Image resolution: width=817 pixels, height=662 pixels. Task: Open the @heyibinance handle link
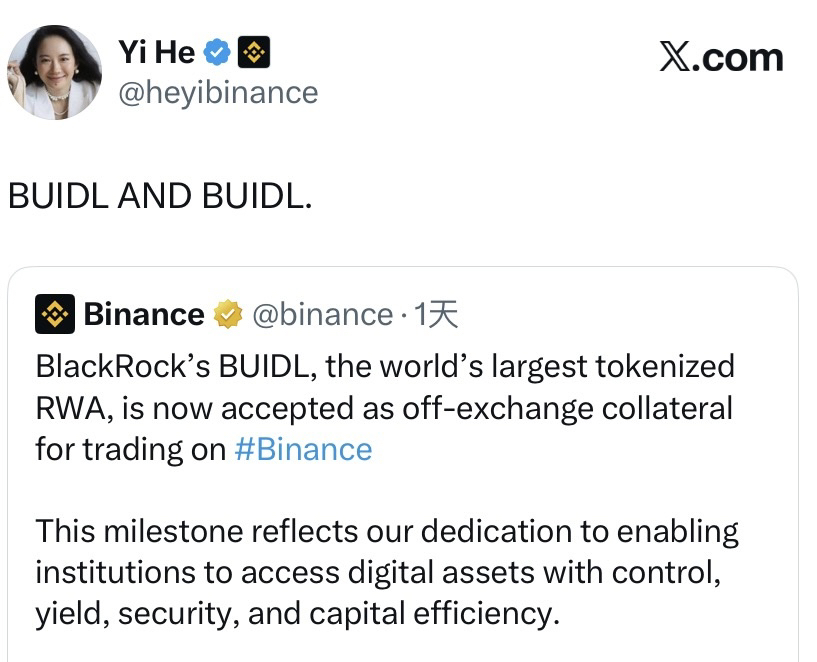tap(218, 93)
